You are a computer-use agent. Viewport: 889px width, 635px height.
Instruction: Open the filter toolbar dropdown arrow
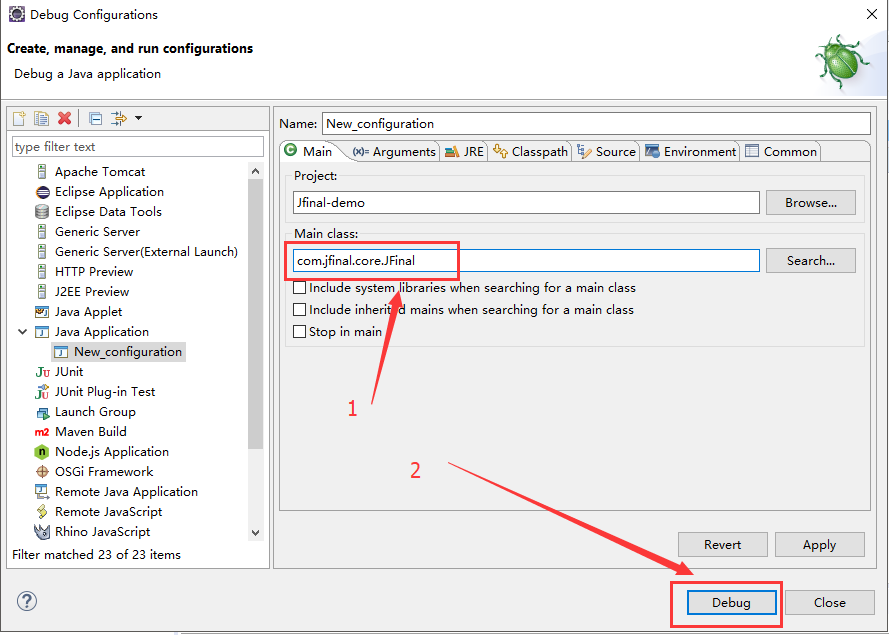(138, 118)
